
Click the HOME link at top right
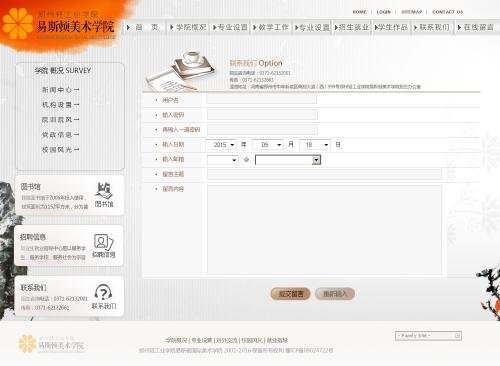click(x=359, y=12)
